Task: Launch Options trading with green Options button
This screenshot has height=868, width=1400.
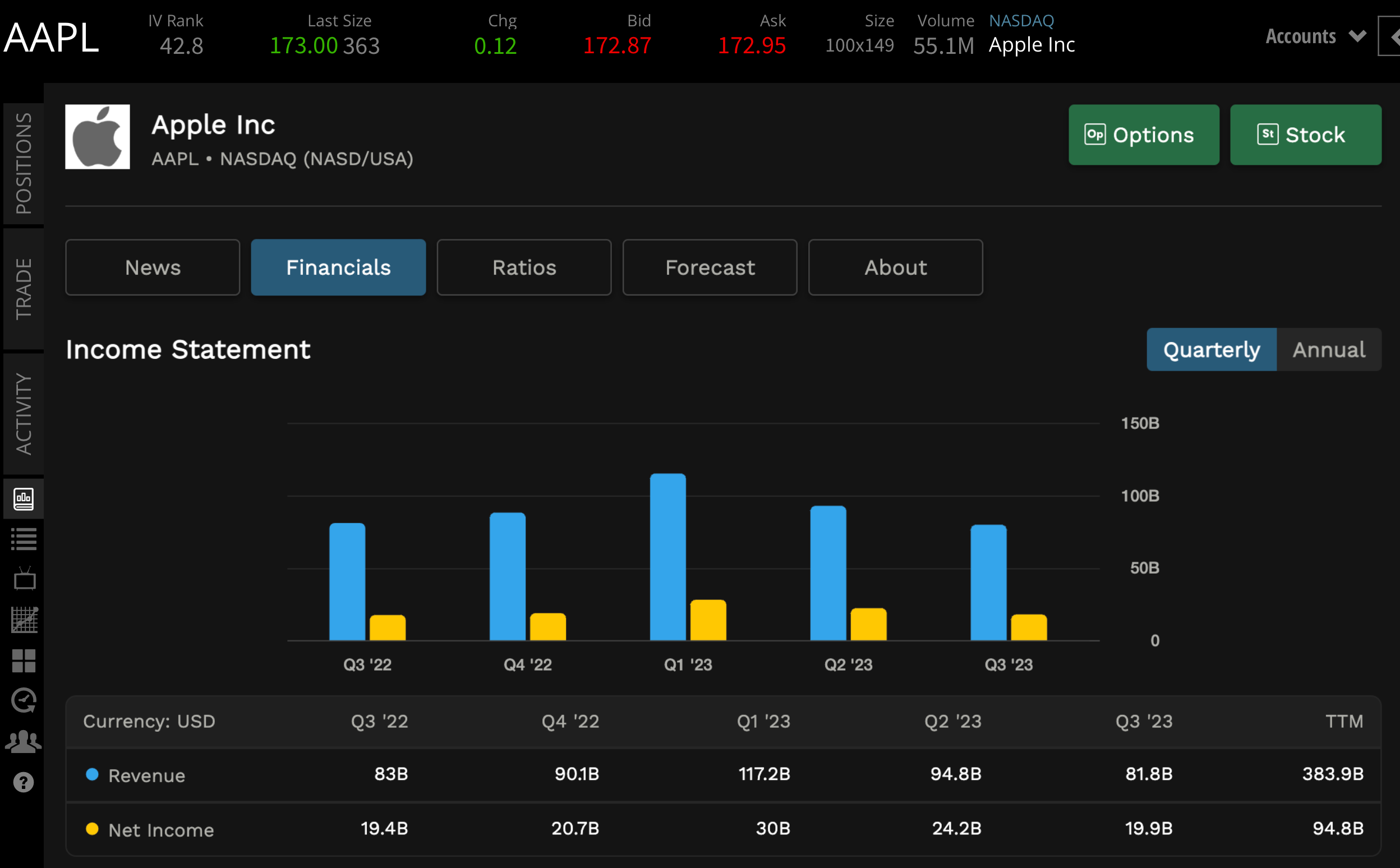Action: tap(1143, 135)
